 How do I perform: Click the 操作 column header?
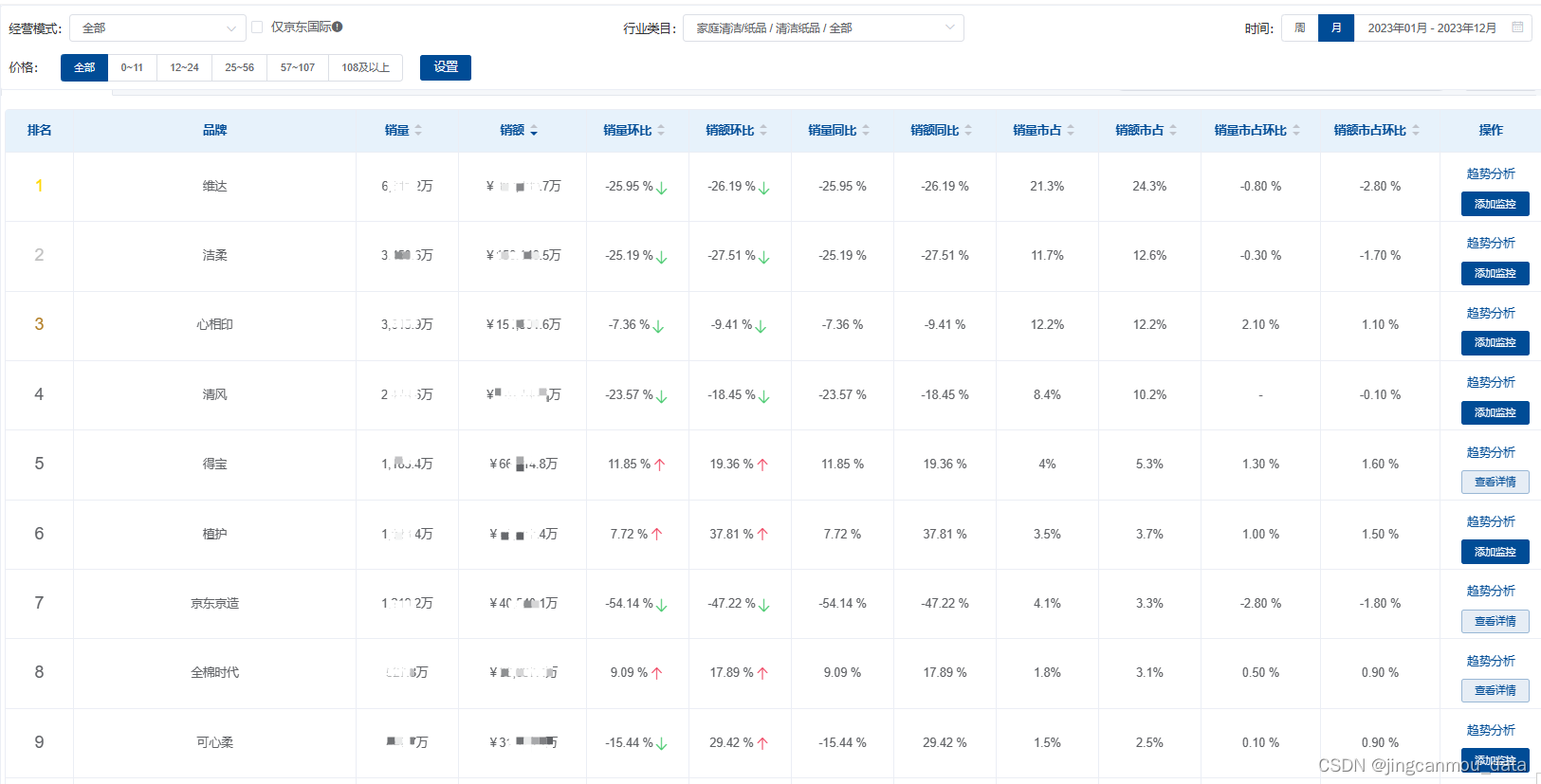[1491, 130]
